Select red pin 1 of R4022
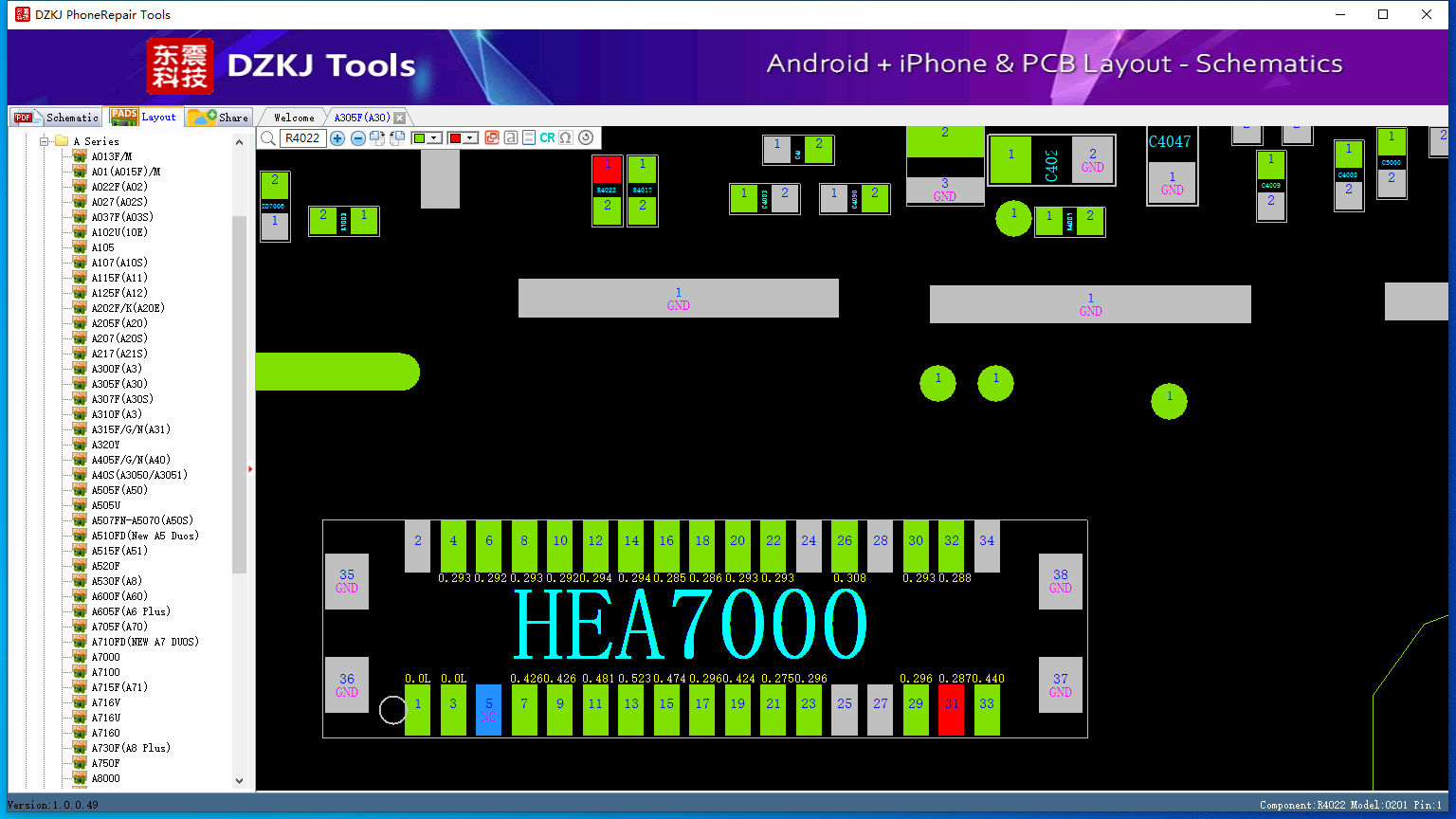The image size is (1456, 819). [x=607, y=169]
